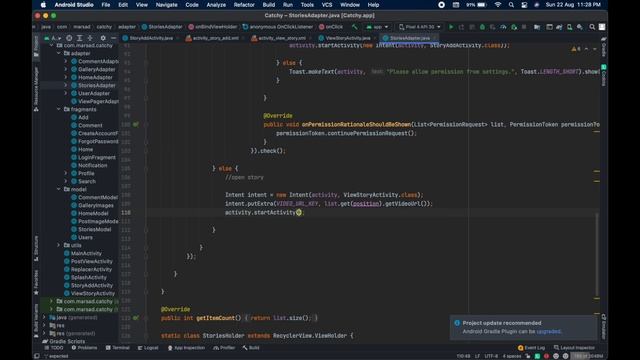
Task: Click the grey Stop square in toolbar
Action: pos(524,27)
